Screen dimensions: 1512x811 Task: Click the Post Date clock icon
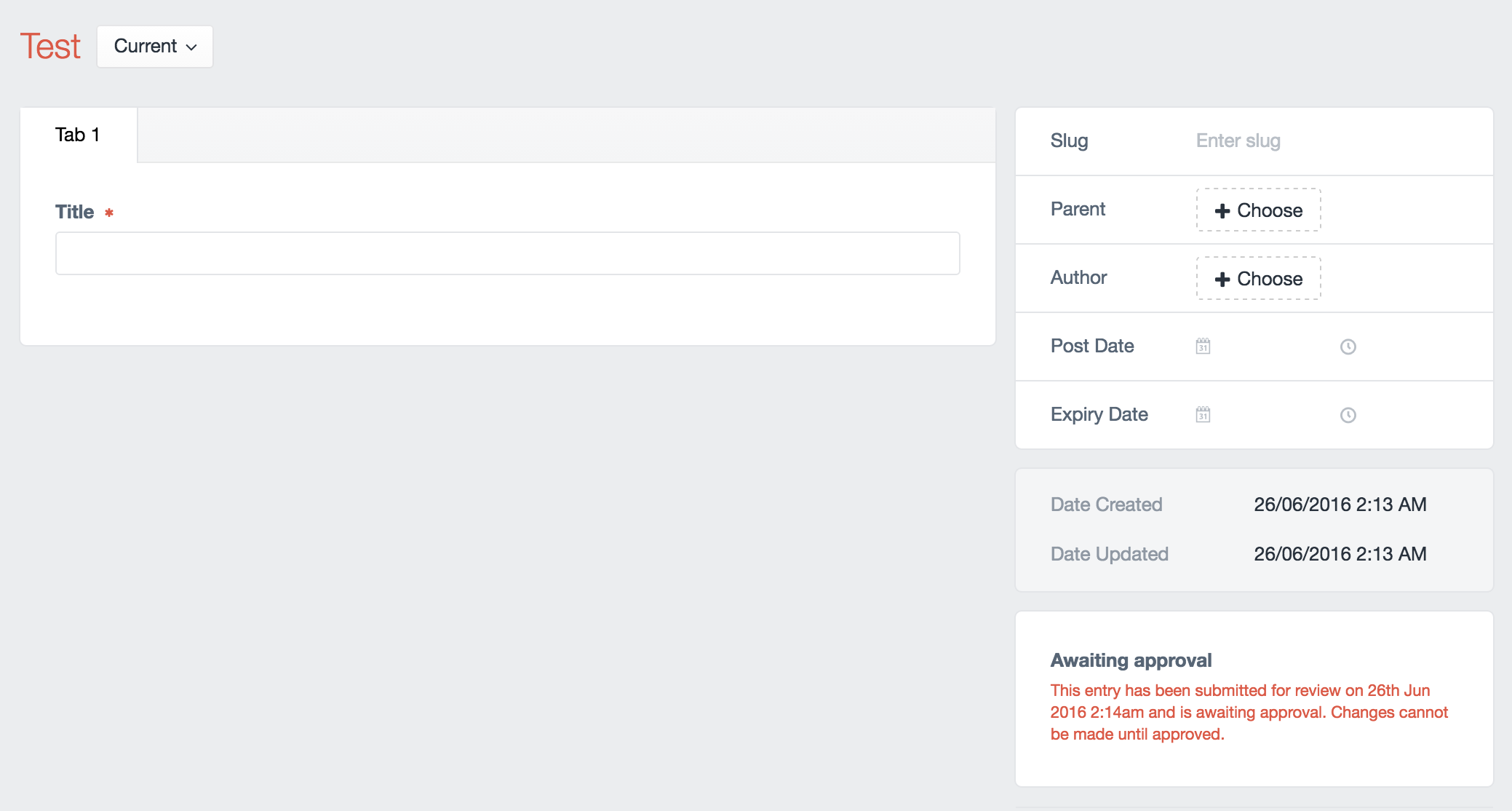tap(1348, 347)
